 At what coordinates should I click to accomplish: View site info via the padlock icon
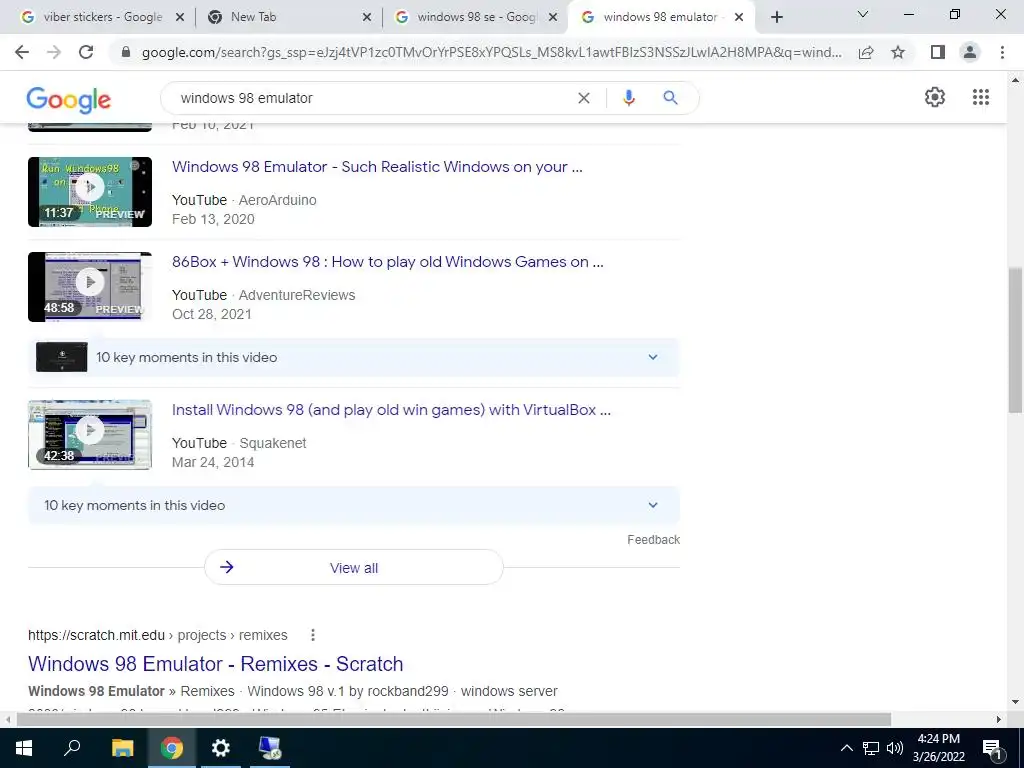click(126, 52)
